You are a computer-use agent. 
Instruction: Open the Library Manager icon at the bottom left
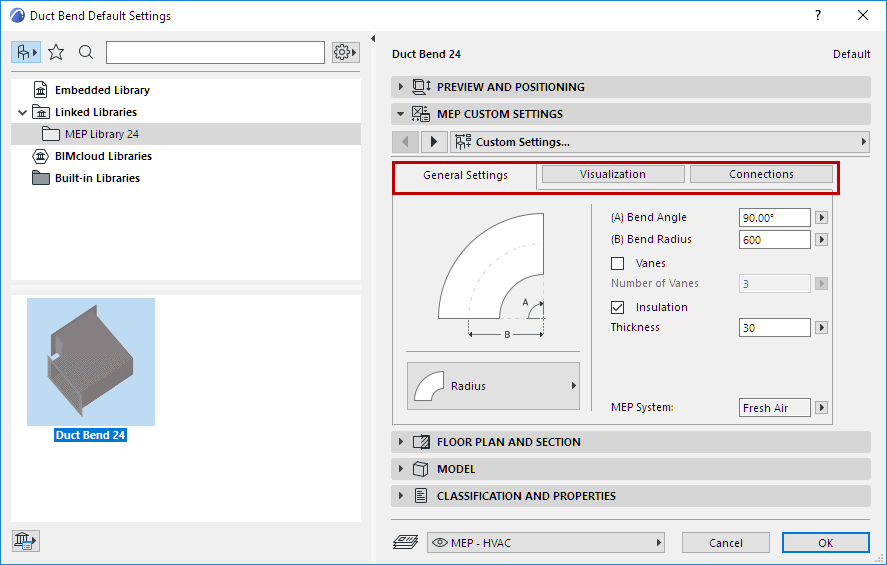click(26, 541)
